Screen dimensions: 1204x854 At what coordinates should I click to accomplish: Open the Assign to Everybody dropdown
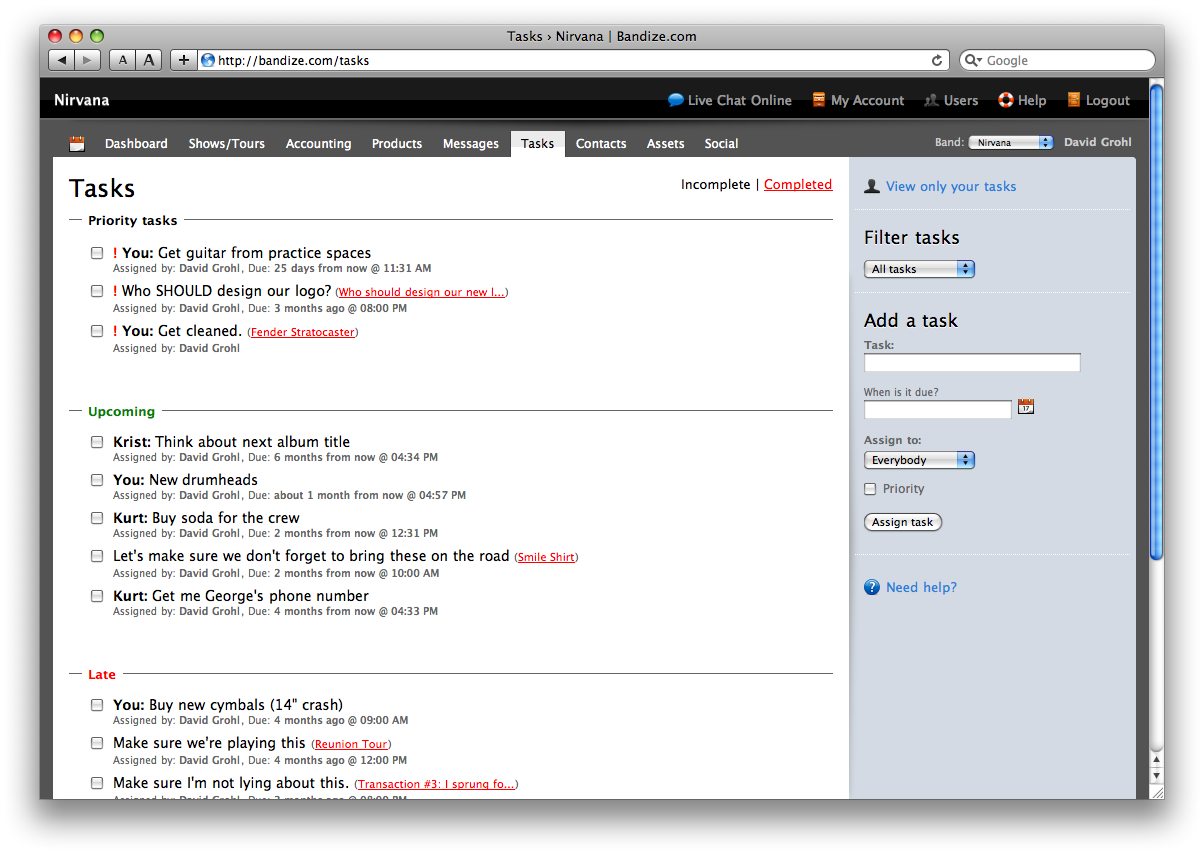pos(919,460)
